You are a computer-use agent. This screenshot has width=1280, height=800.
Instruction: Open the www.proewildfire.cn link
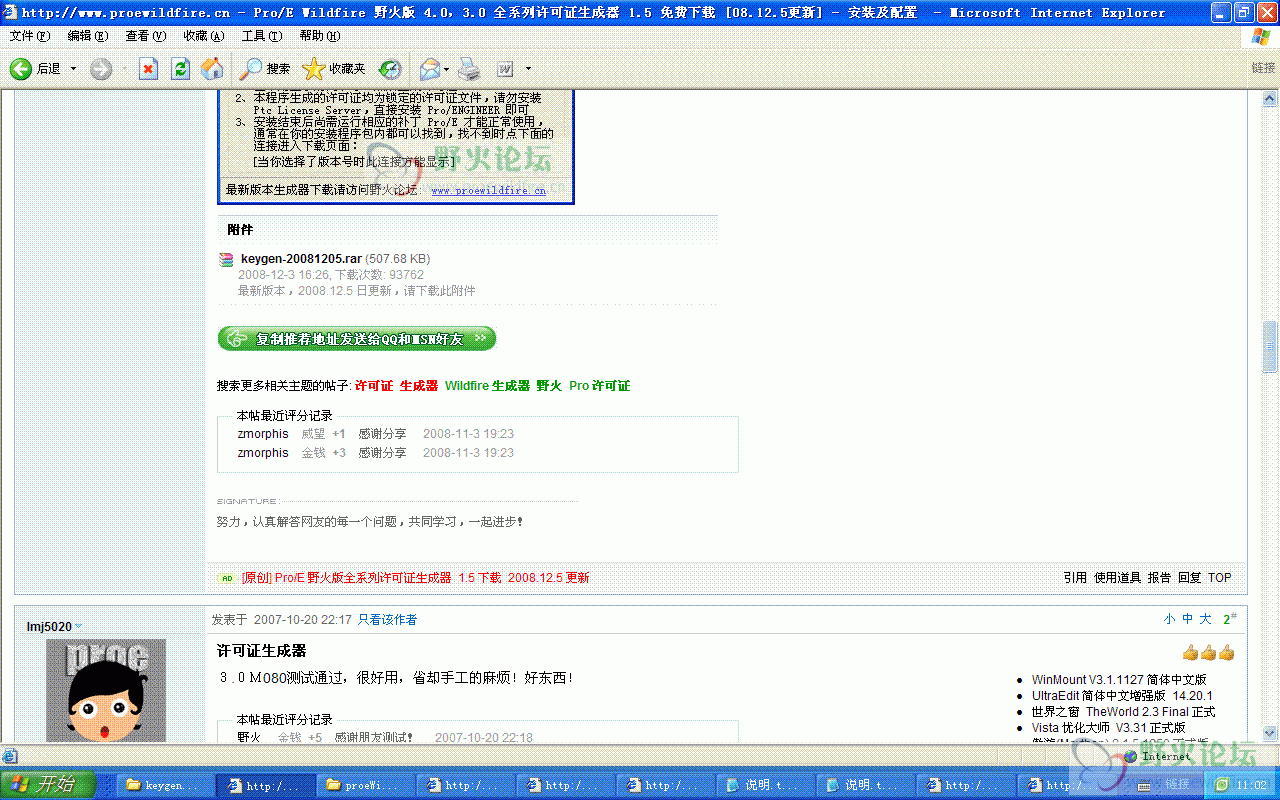[489, 190]
